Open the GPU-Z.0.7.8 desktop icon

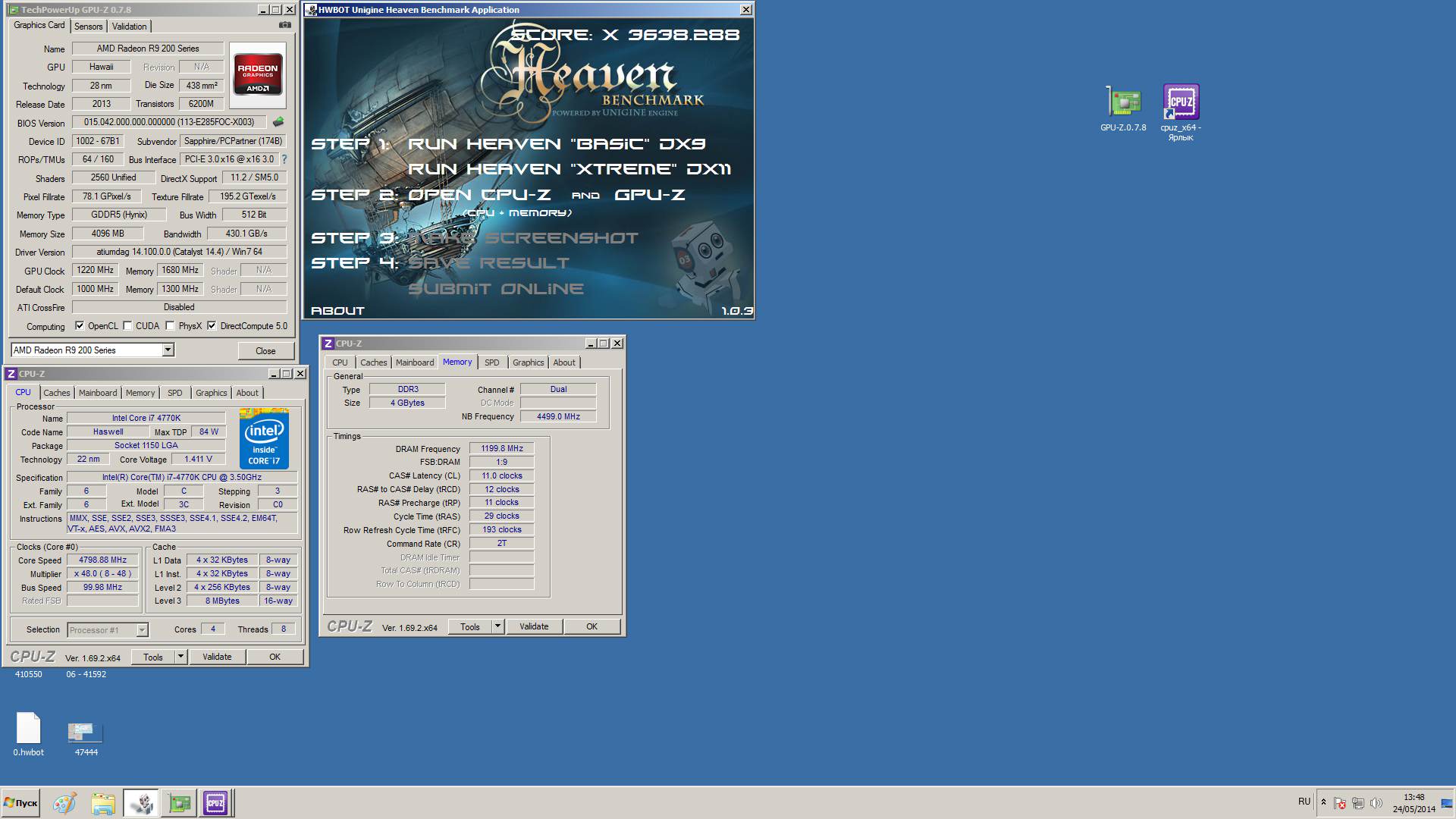point(1123,109)
